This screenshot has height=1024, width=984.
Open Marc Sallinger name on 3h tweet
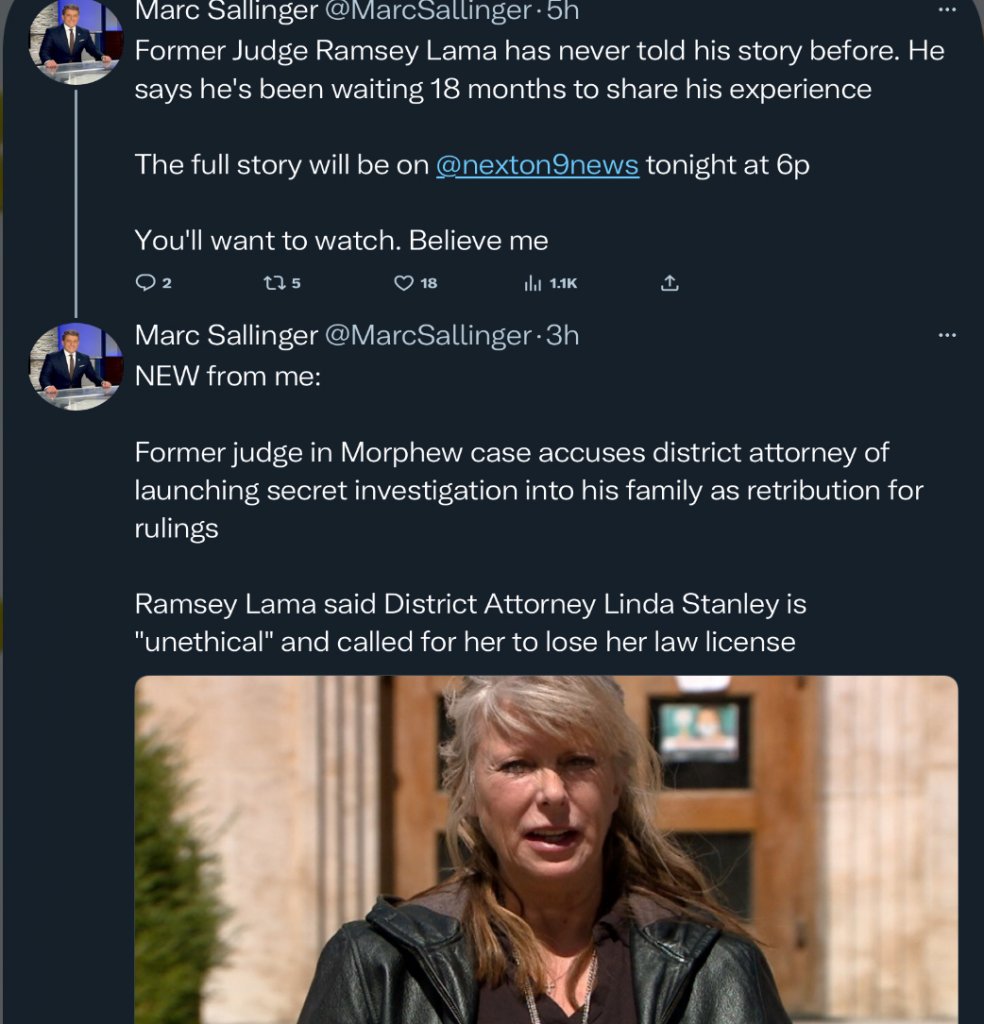pyautogui.click(x=225, y=335)
